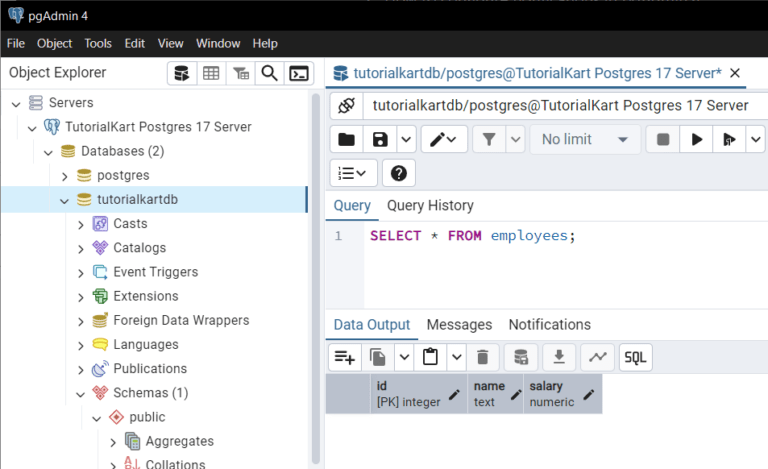Select Foreign Data Wrappers tree item
Image resolution: width=768 pixels, height=469 pixels.
(x=181, y=320)
